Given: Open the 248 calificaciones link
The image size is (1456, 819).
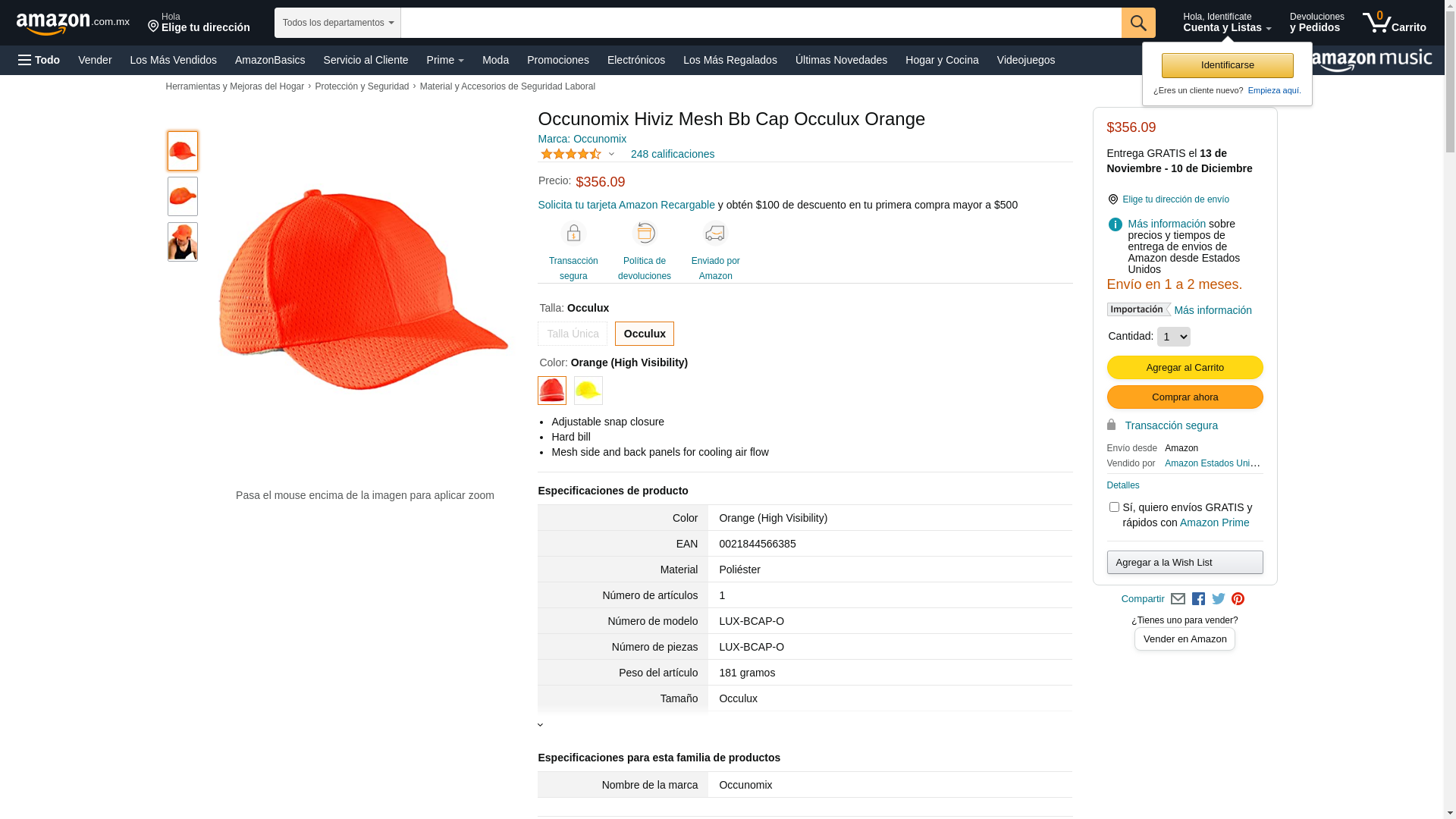Looking at the screenshot, I should coord(672,154).
